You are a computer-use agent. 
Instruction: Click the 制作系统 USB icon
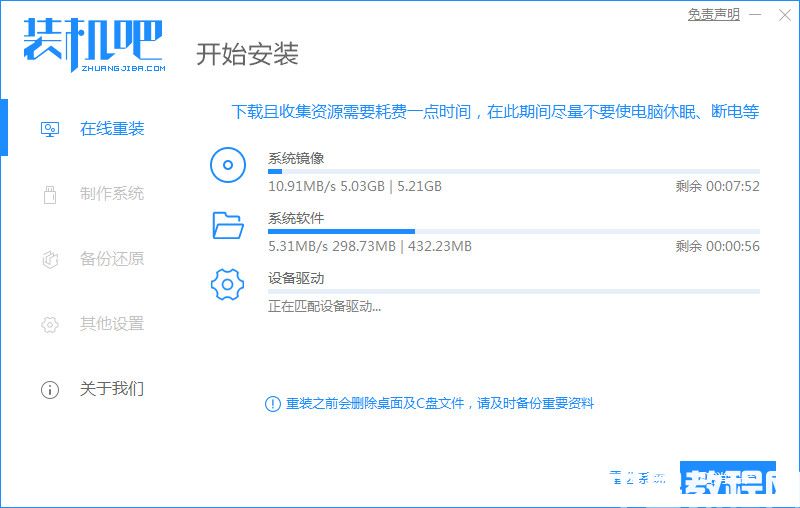[x=50, y=194]
